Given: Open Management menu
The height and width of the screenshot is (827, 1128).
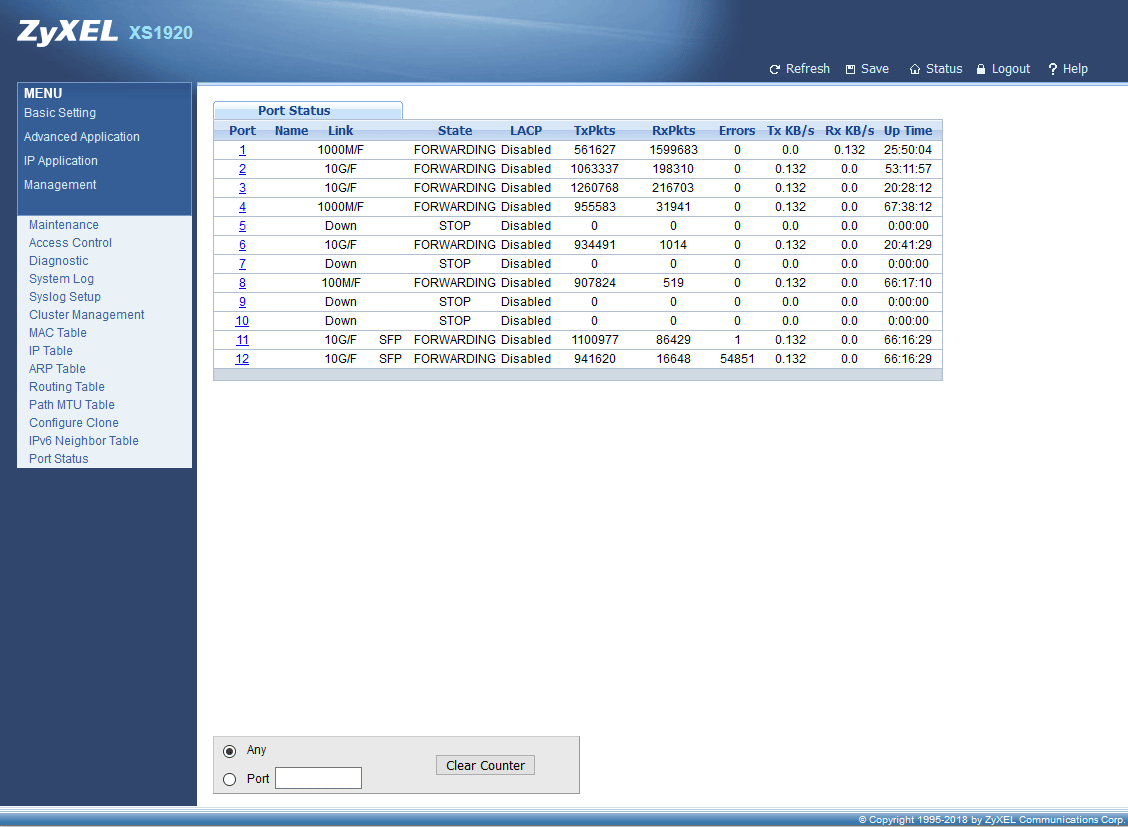Looking at the screenshot, I should pos(60,185).
